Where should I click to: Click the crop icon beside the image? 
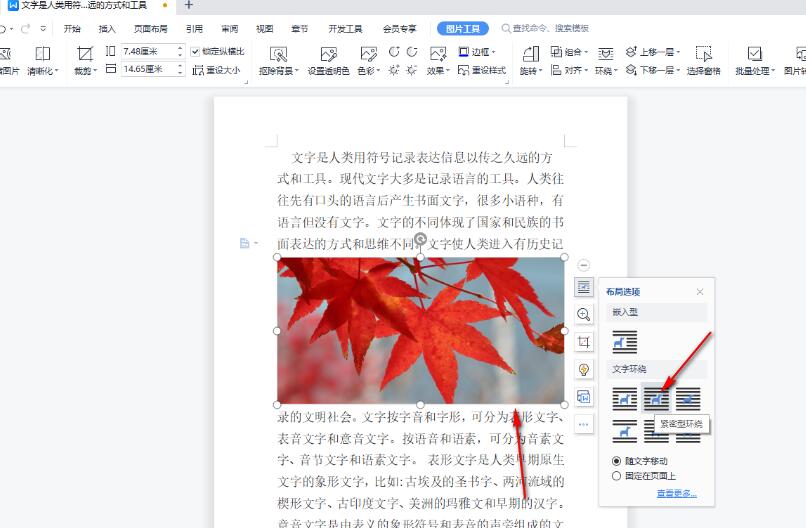584,342
